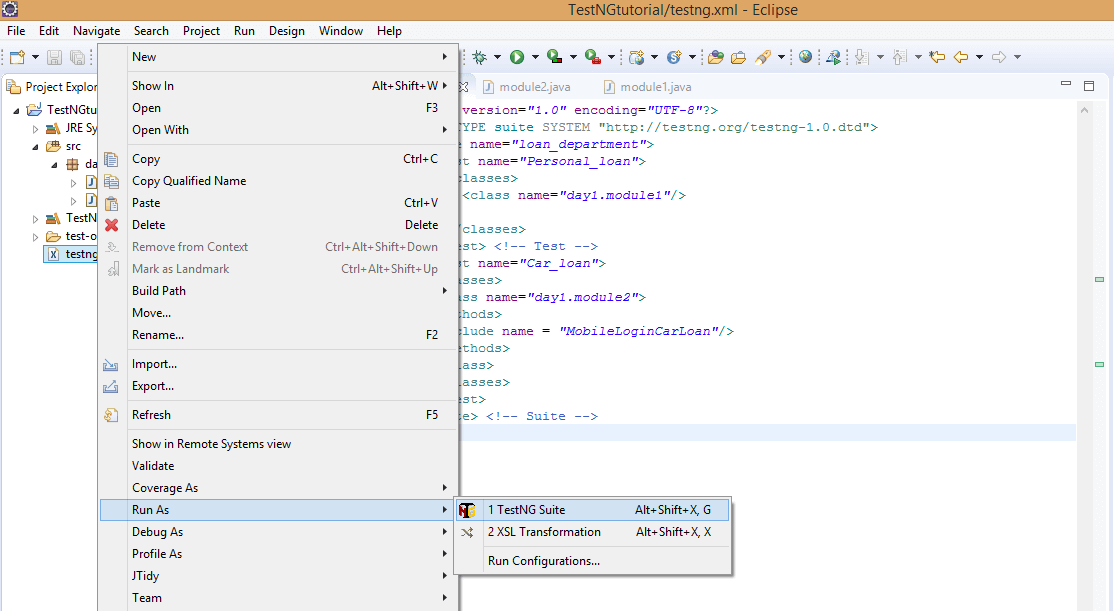Image resolution: width=1114 pixels, height=611 pixels.
Task: Click the TestNG Suite icon in submenu
Action: 467,510
